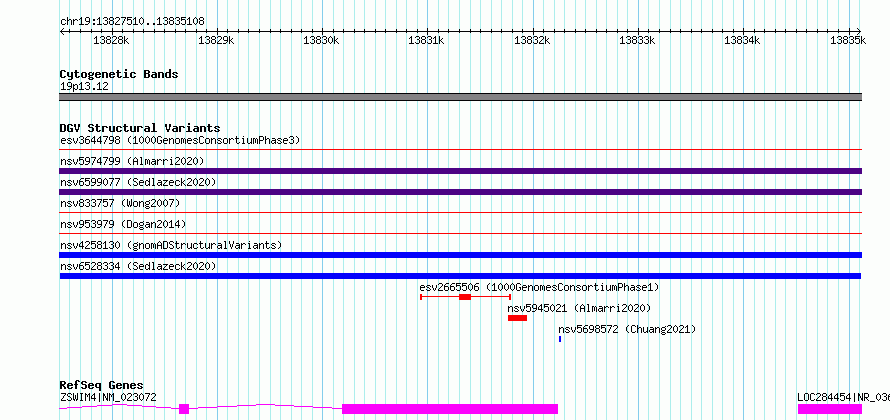The height and width of the screenshot is (420, 890).
Task: Click the 13832k ruler tick label
Action: point(532,40)
